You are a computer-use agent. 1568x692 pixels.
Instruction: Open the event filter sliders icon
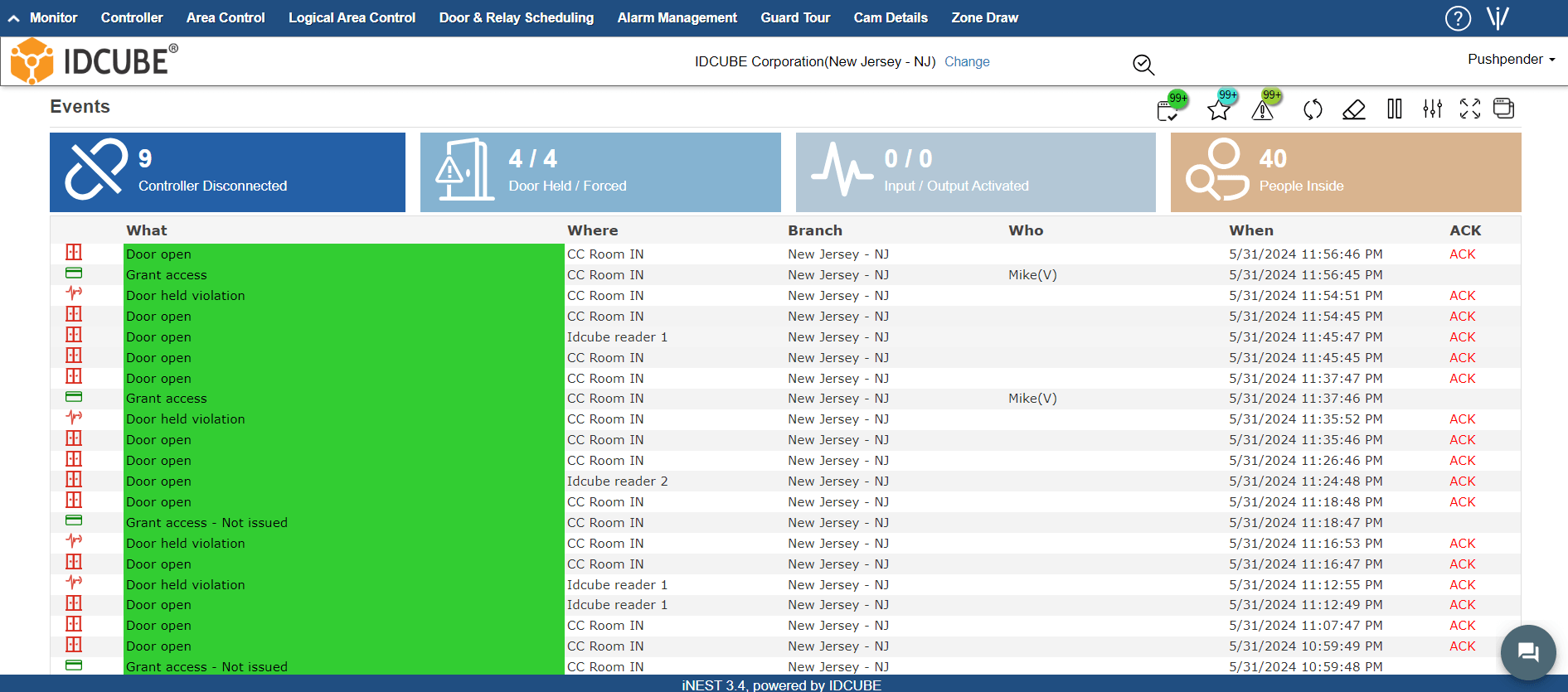point(1432,109)
